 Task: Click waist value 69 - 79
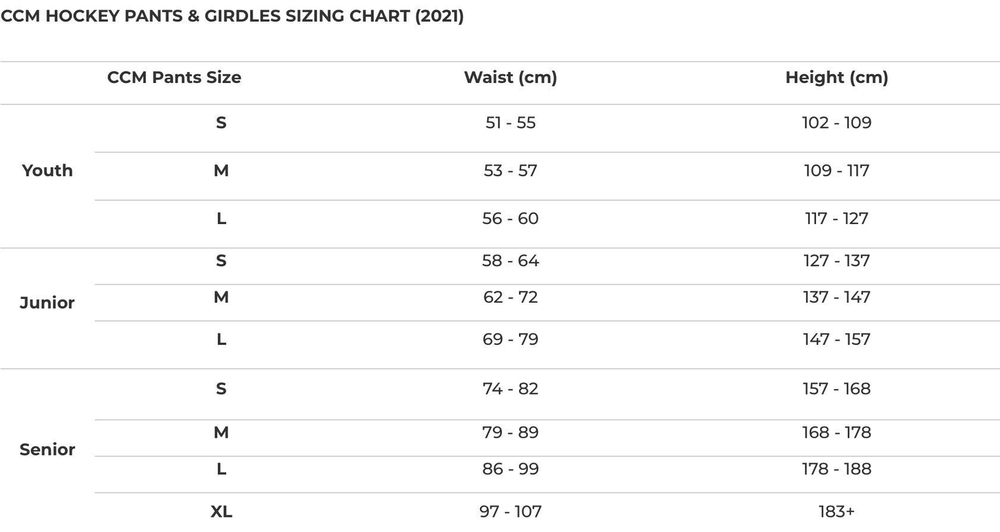tap(510, 339)
